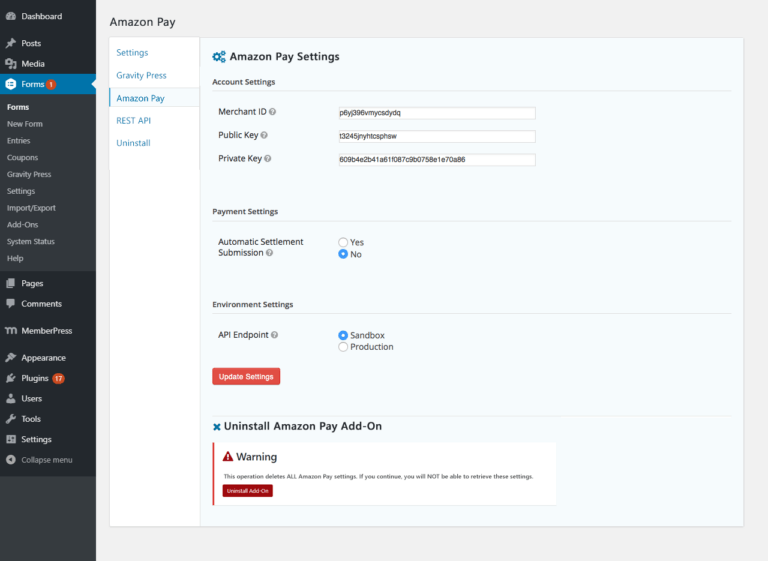768x561 pixels.
Task: Click into the Merchant ID field
Action: pos(437,113)
